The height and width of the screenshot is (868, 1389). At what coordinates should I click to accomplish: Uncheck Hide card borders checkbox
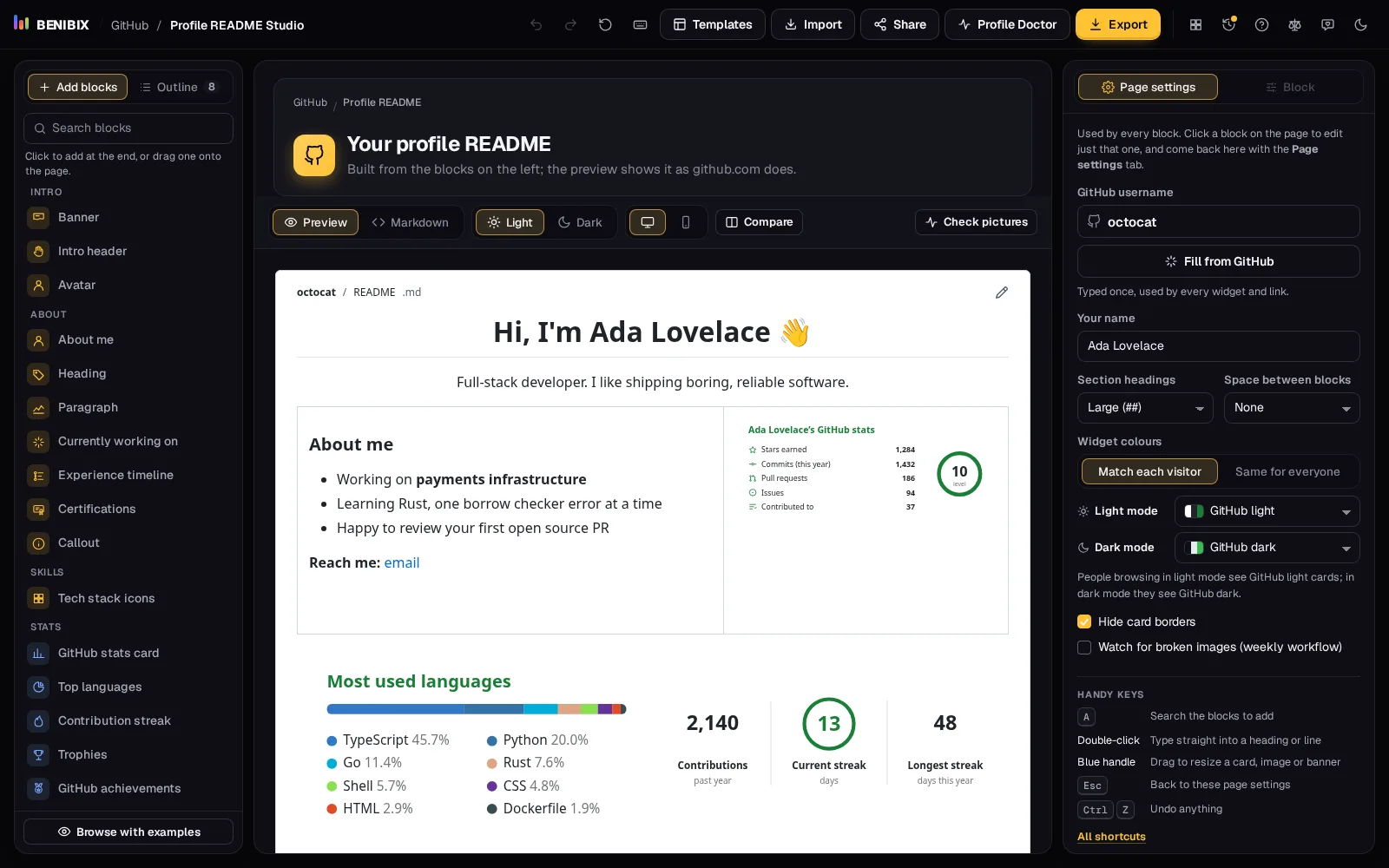pyautogui.click(x=1084, y=621)
